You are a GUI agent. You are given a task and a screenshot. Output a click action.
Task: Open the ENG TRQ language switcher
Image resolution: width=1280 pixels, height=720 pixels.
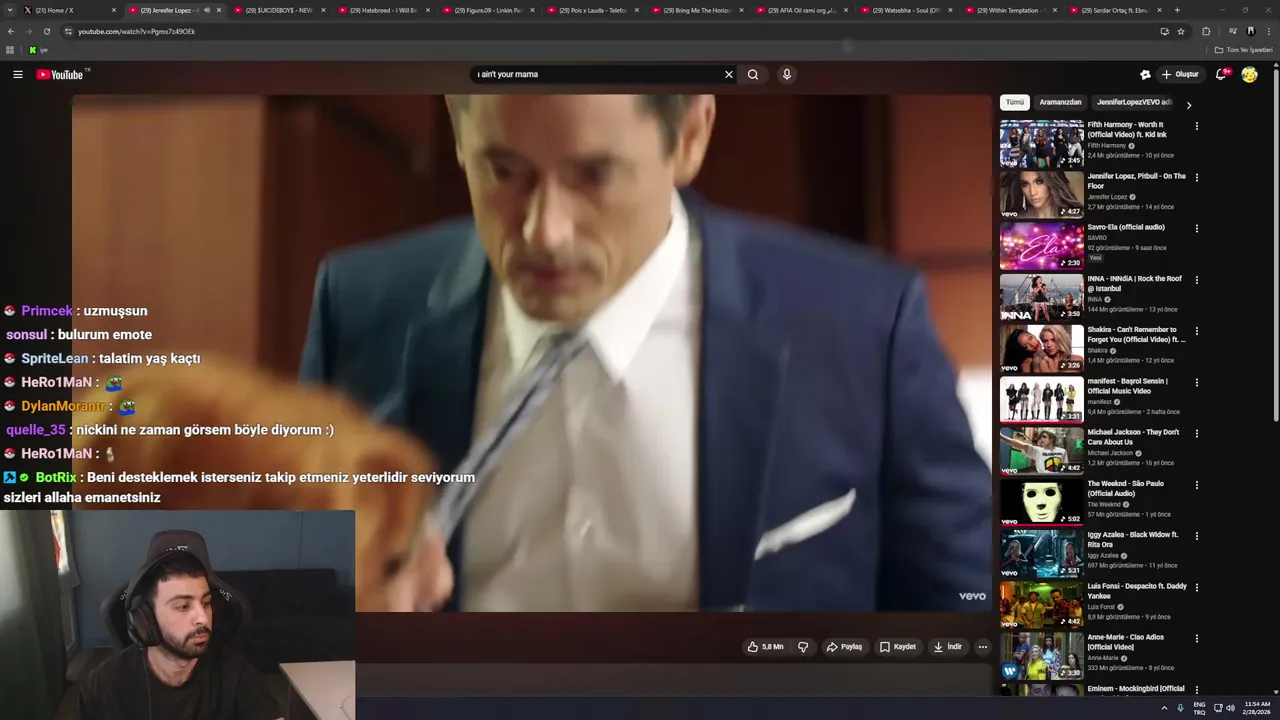[1199, 708]
